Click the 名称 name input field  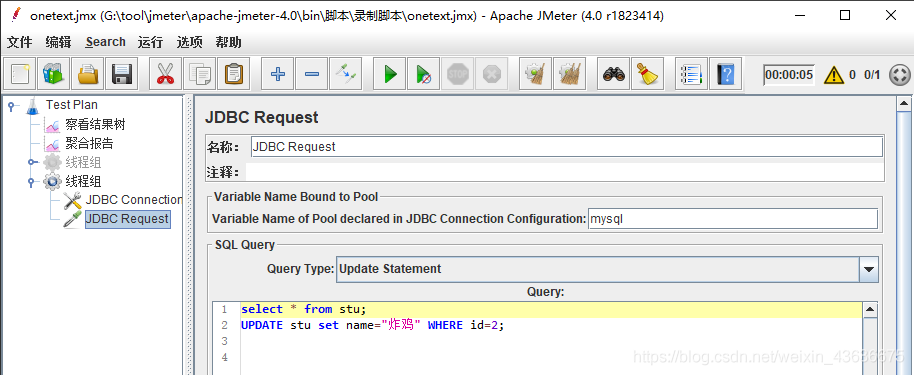[567, 147]
